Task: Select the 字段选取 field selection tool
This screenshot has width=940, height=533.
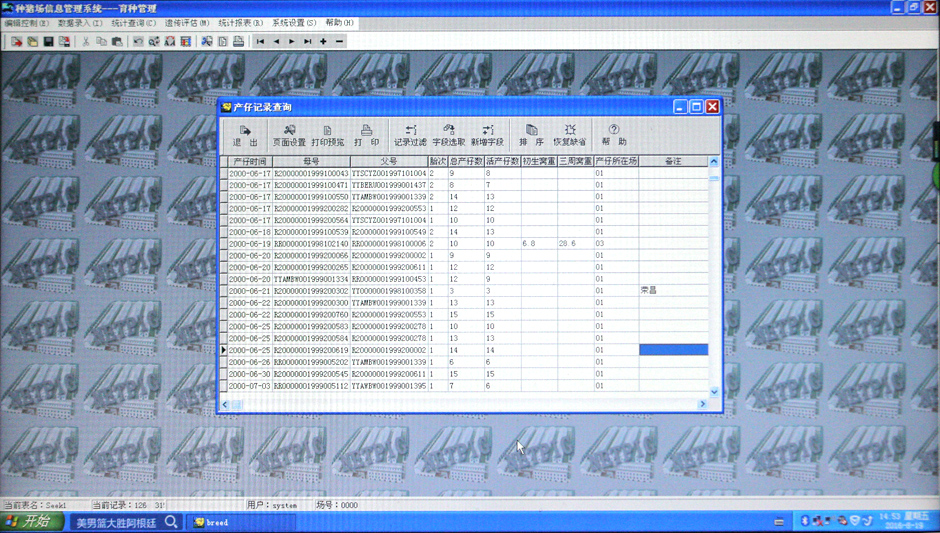Action: [448, 135]
